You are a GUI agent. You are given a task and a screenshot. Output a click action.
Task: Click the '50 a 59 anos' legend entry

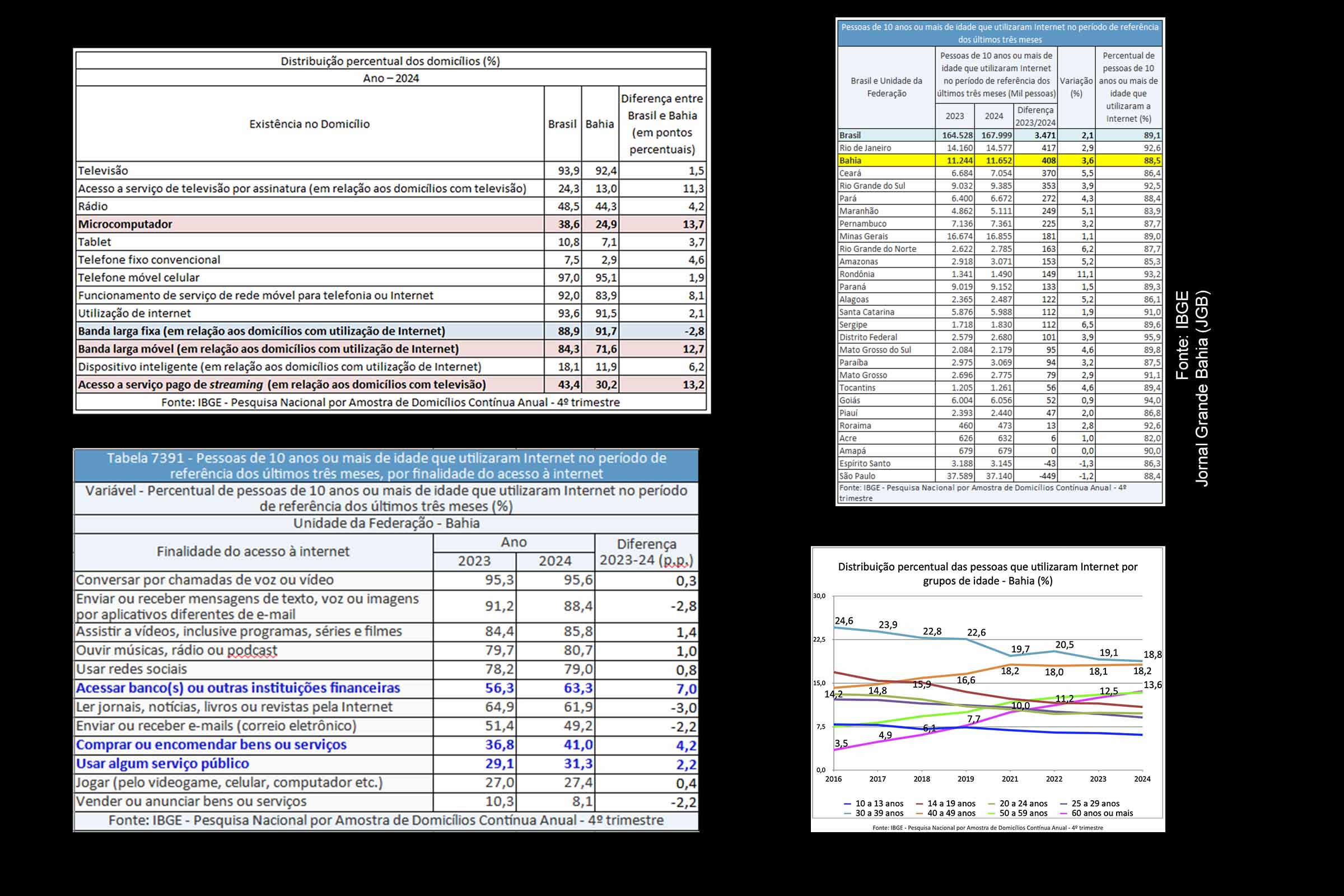tap(1018, 813)
